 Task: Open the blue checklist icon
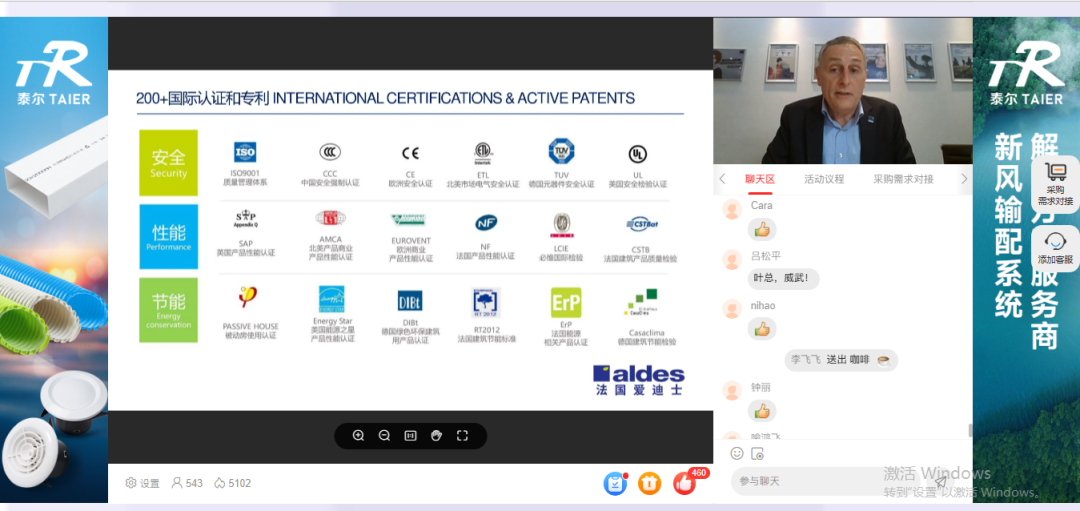tap(615, 483)
